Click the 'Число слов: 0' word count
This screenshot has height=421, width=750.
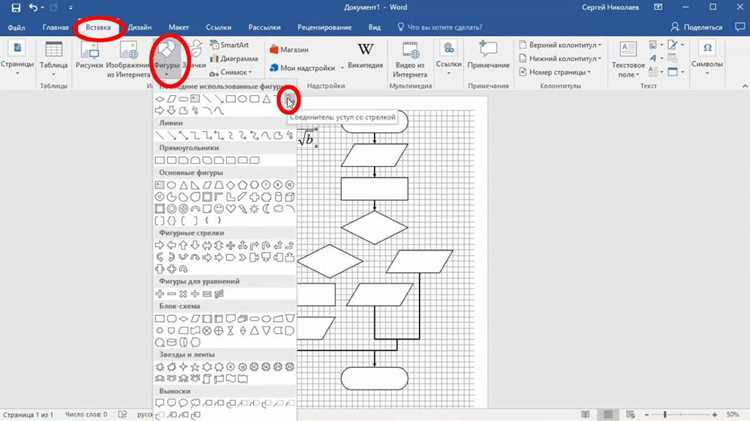pos(86,414)
